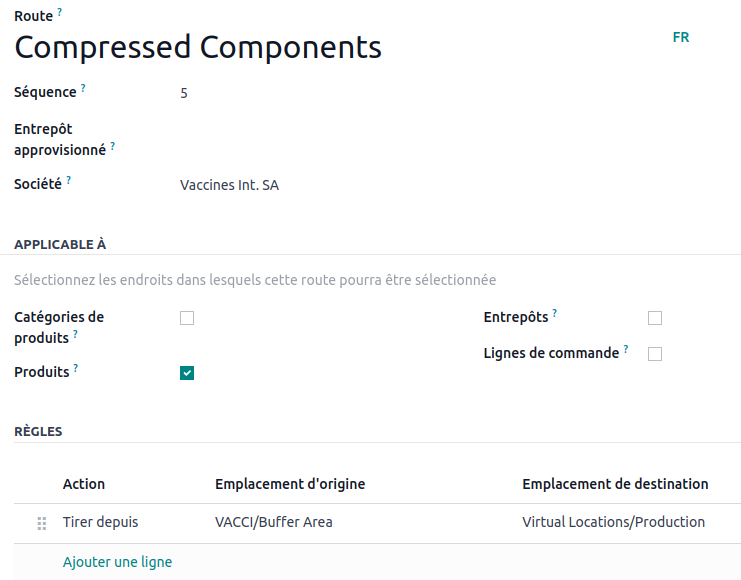The height and width of the screenshot is (580, 741).
Task: Click help icon beside Entrepôt approvisionné
Action: tap(112, 146)
